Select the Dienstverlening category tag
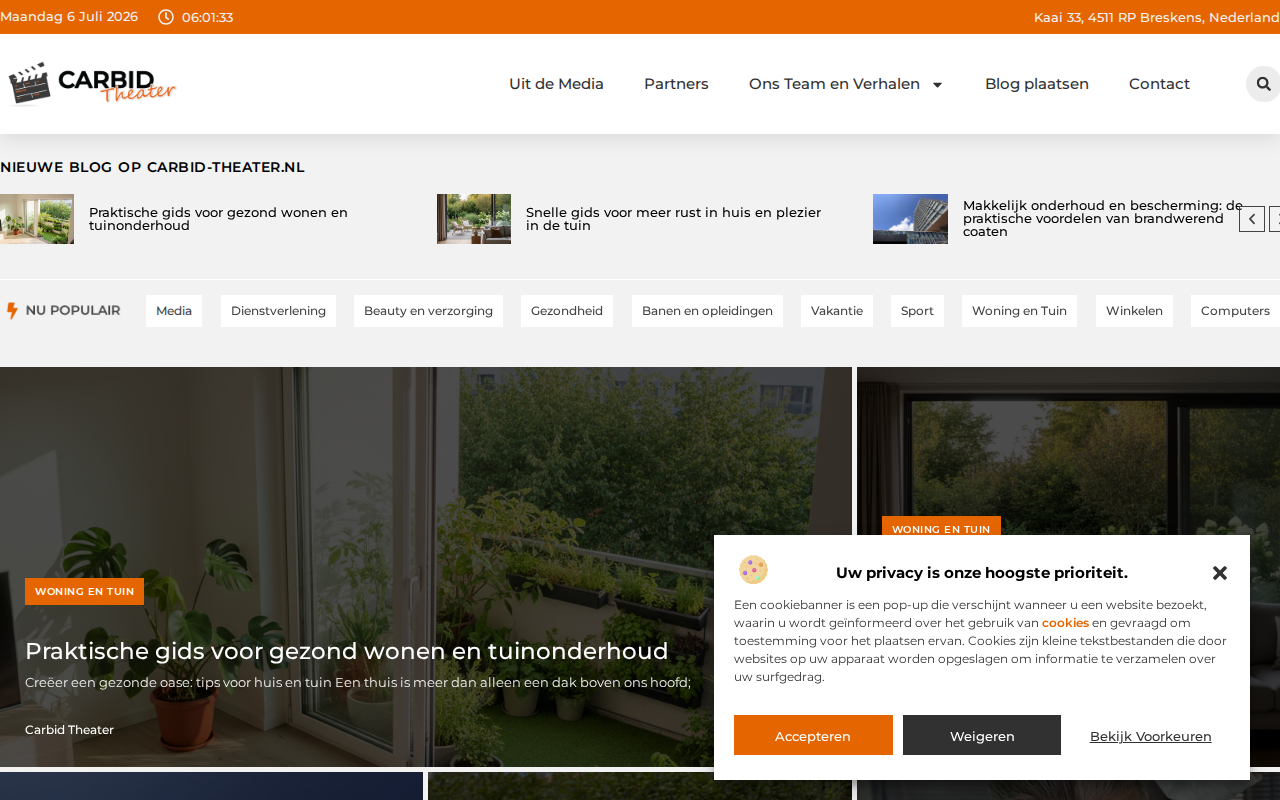Viewport: 1280px width, 800px height. (278, 311)
